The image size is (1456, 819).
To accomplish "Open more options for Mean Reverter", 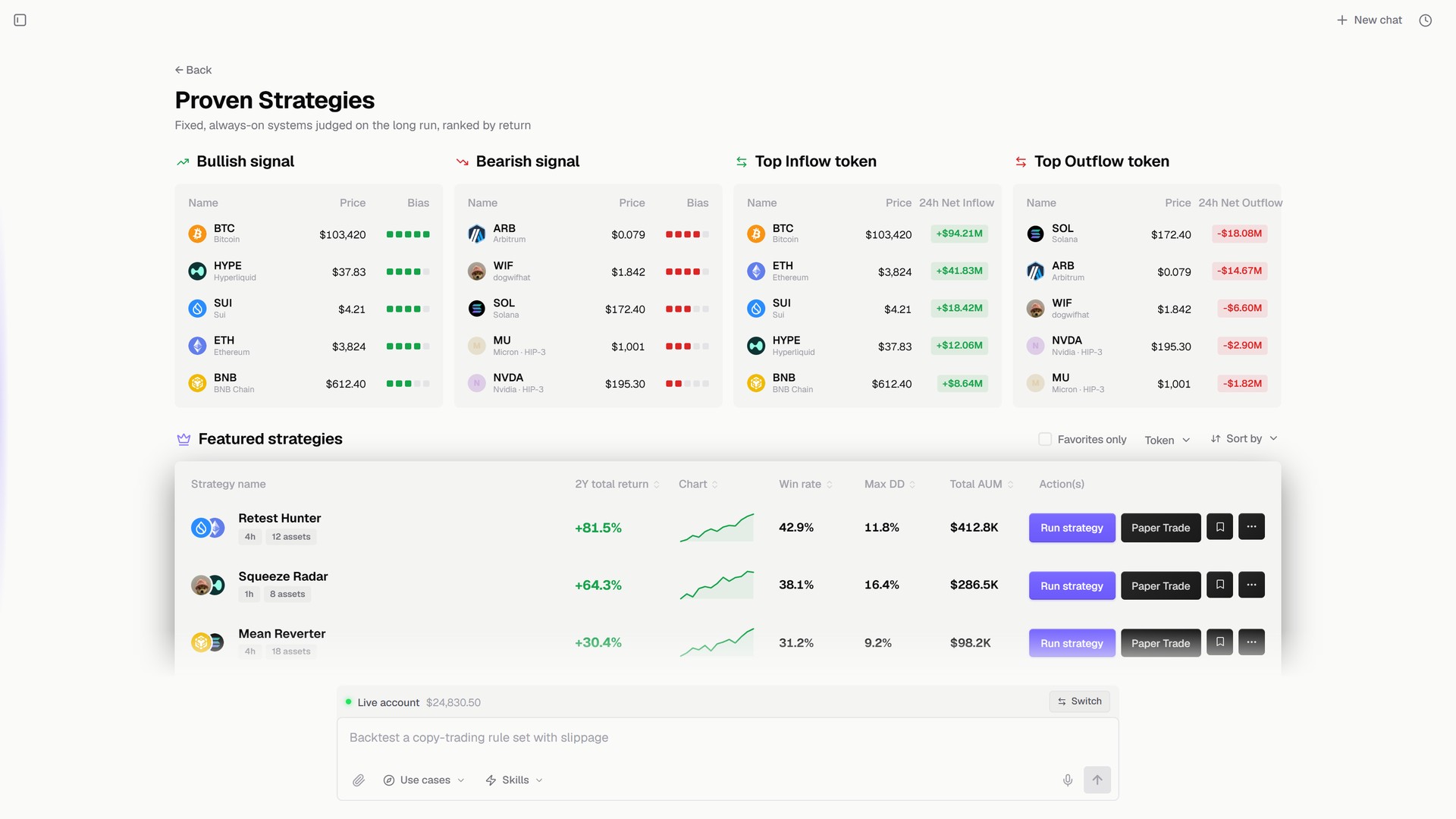I will [x=1251, y=642].
